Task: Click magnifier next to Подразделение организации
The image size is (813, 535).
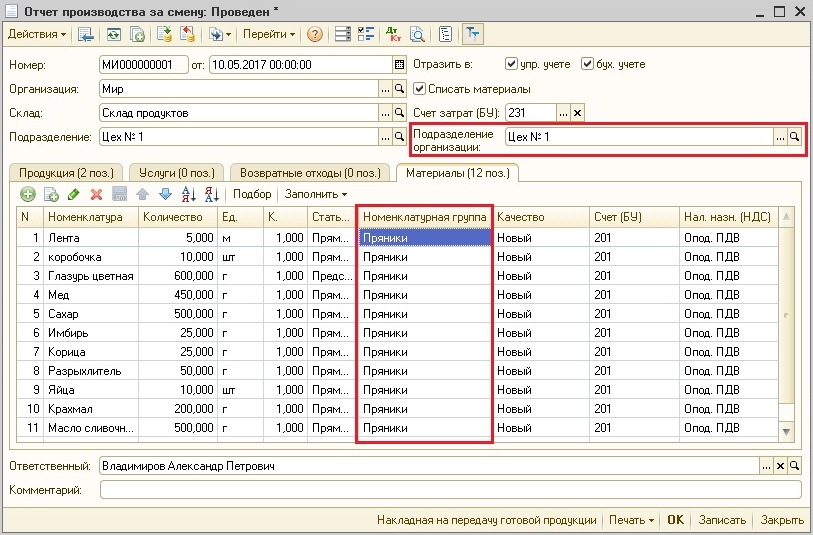Action: tap(794, 137)
